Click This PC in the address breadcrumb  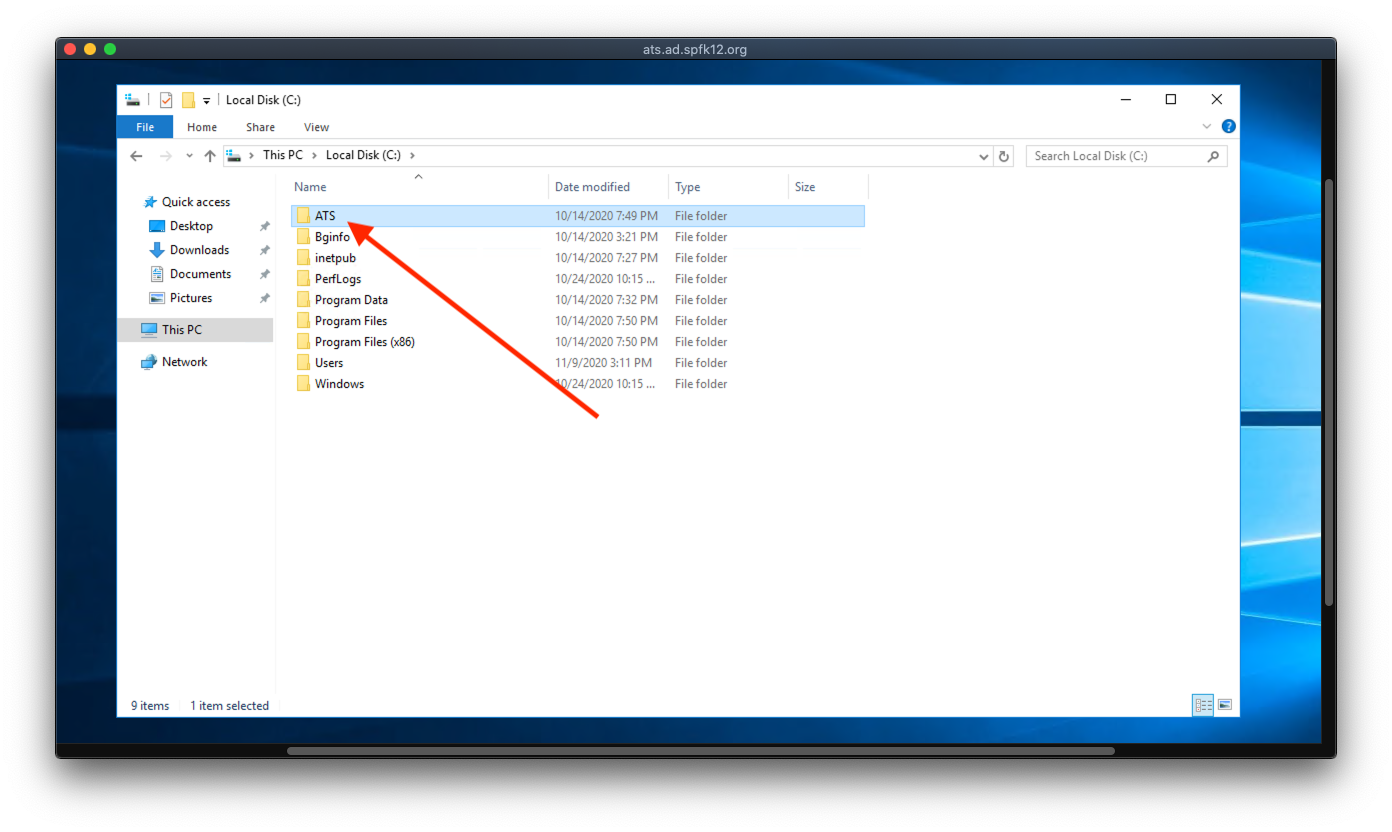(282, 156)
